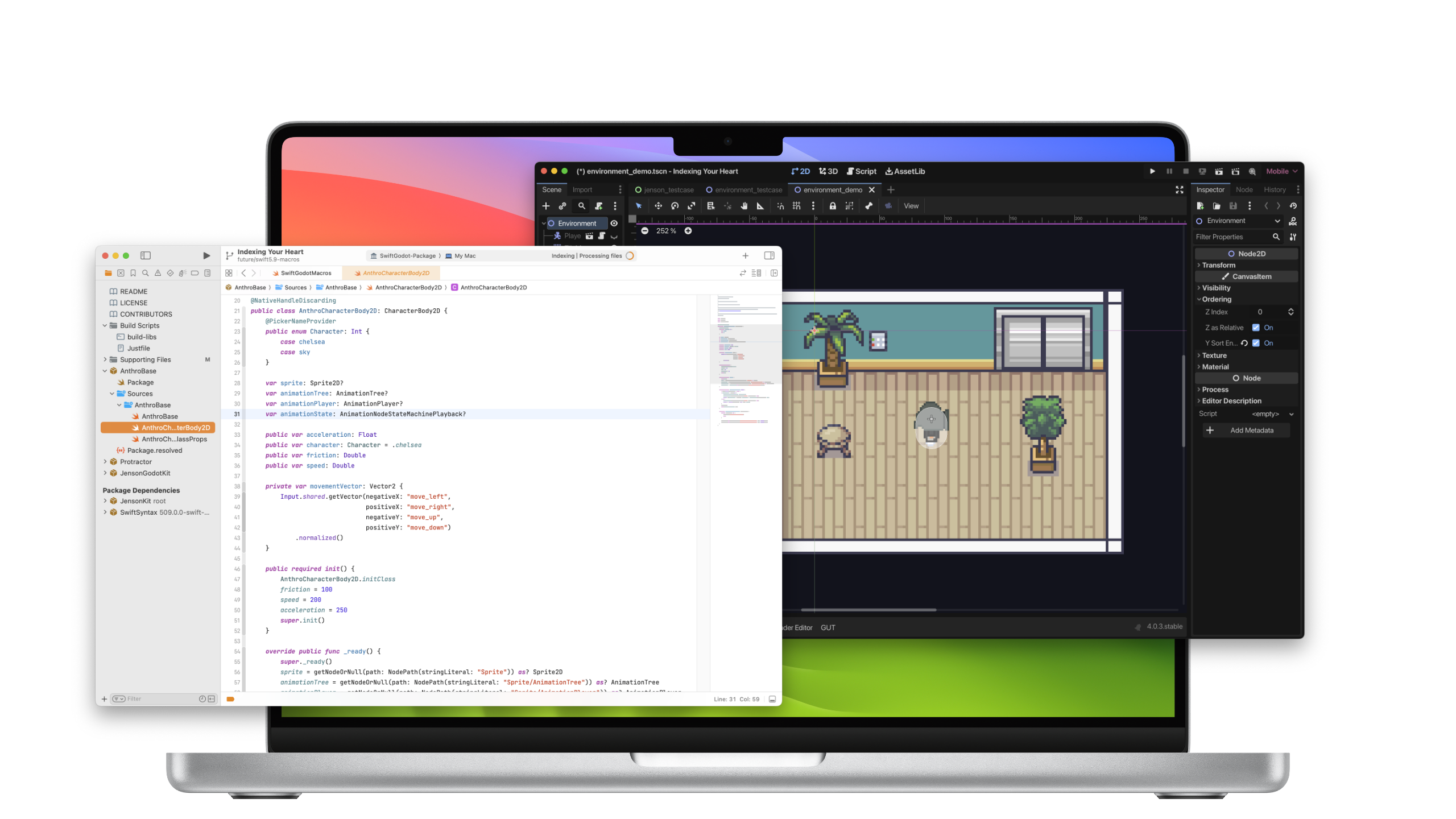
Task: Click the lock selected node icon
Action: 833,206
